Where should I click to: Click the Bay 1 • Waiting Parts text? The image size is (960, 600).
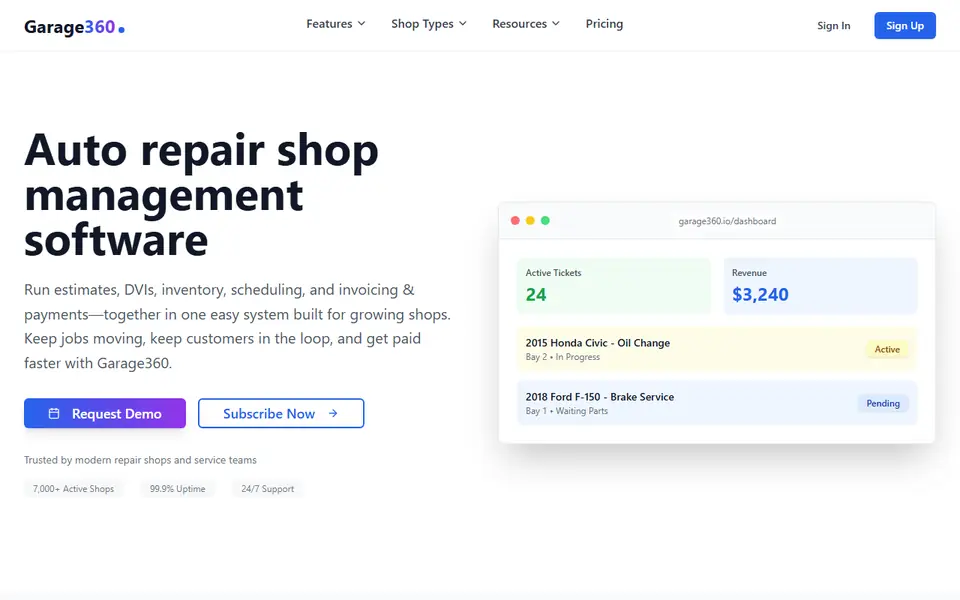click(567, 411)
